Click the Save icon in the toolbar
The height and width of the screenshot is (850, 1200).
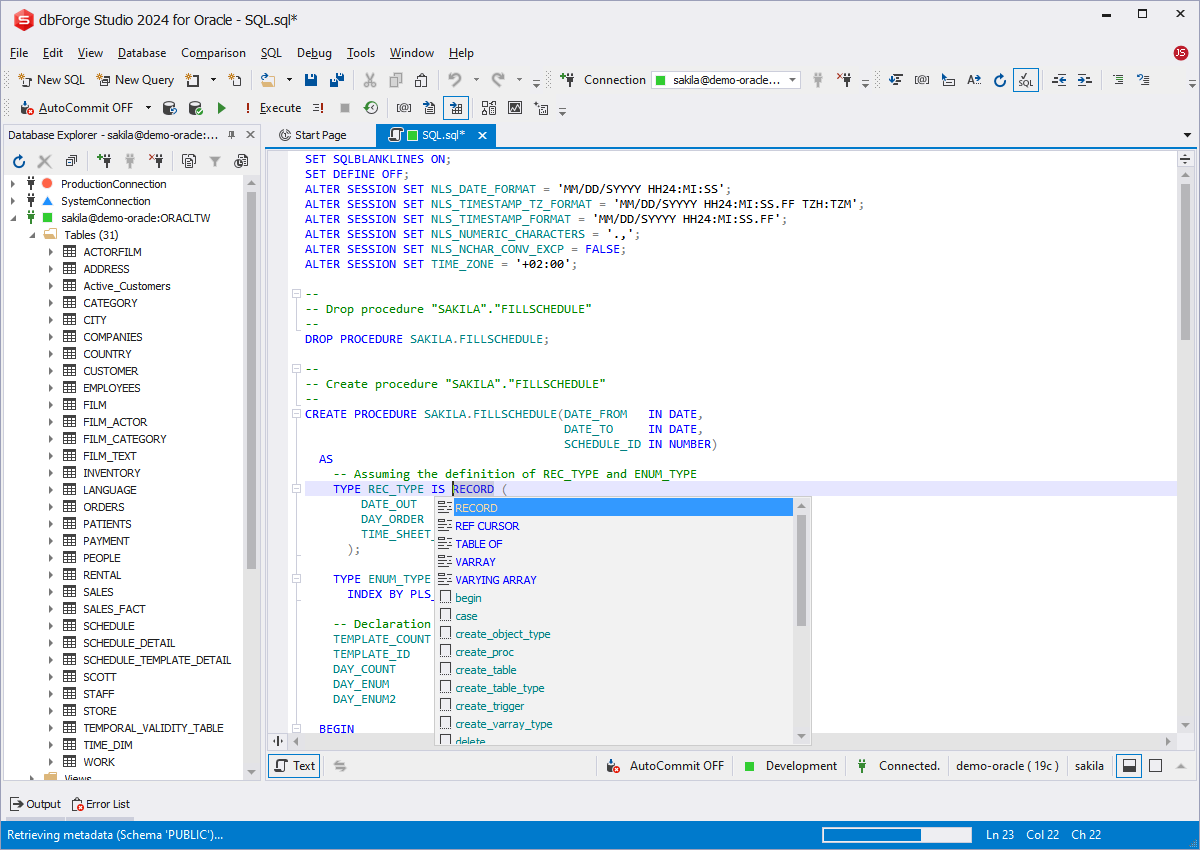tap(311, 80)
